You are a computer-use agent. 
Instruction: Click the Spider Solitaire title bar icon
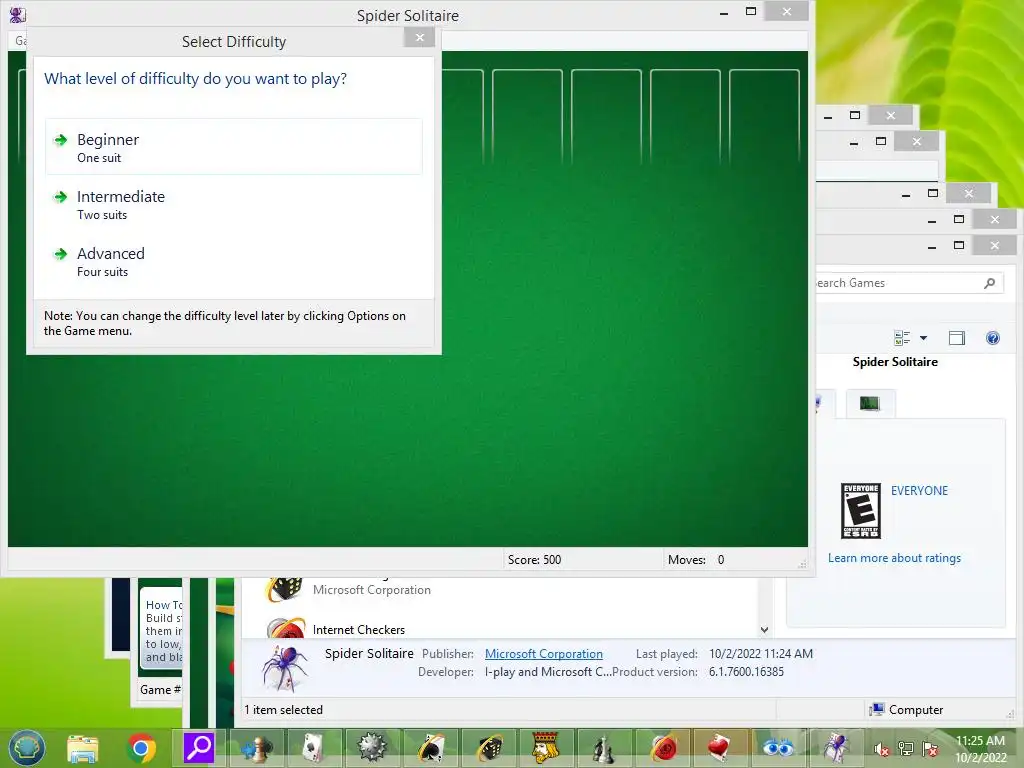(17, 14)
